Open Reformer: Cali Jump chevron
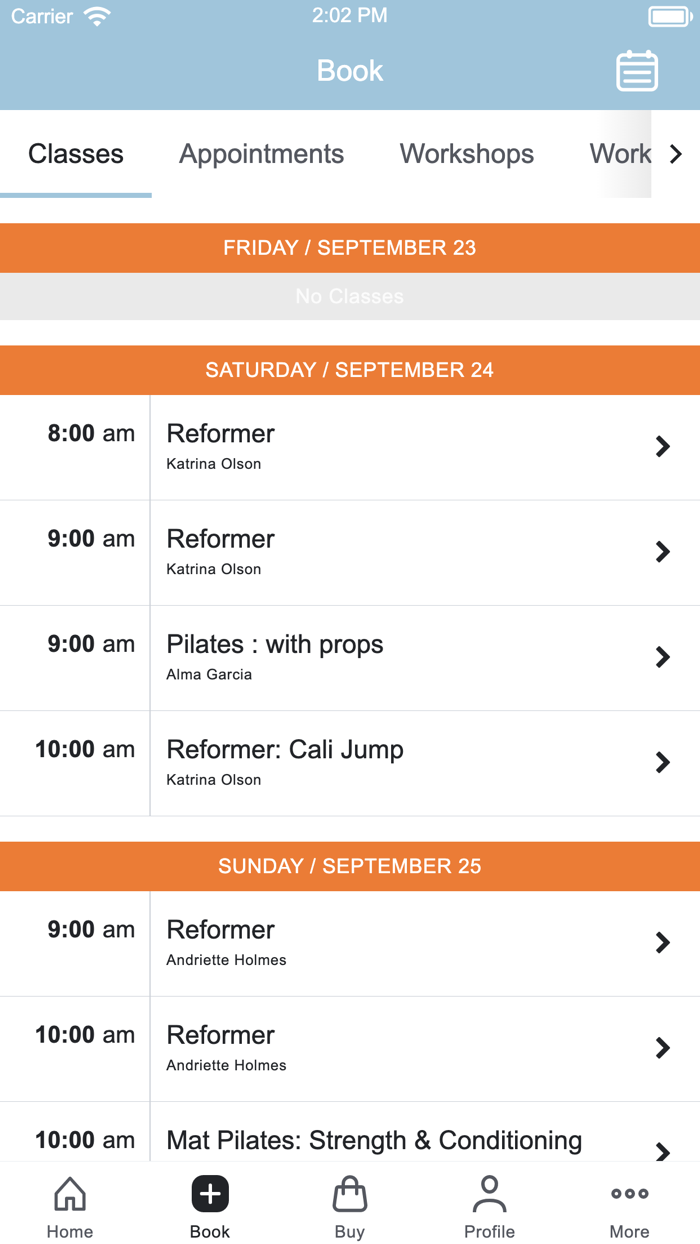The height and width of the screenshot is (1244, 700). [662, 762]
